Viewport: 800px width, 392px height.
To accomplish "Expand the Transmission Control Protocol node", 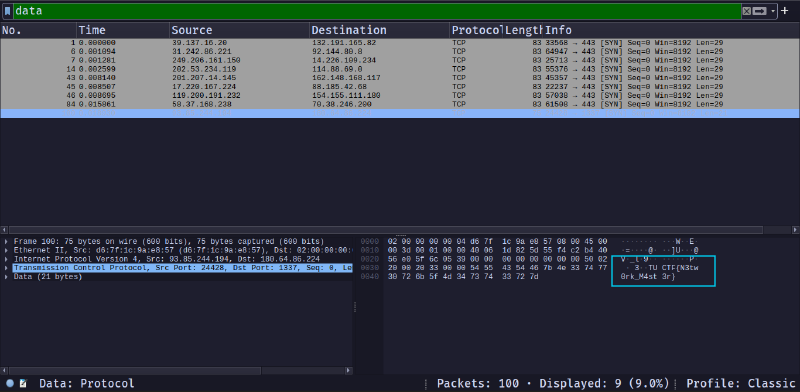I will tap(6, 268).
